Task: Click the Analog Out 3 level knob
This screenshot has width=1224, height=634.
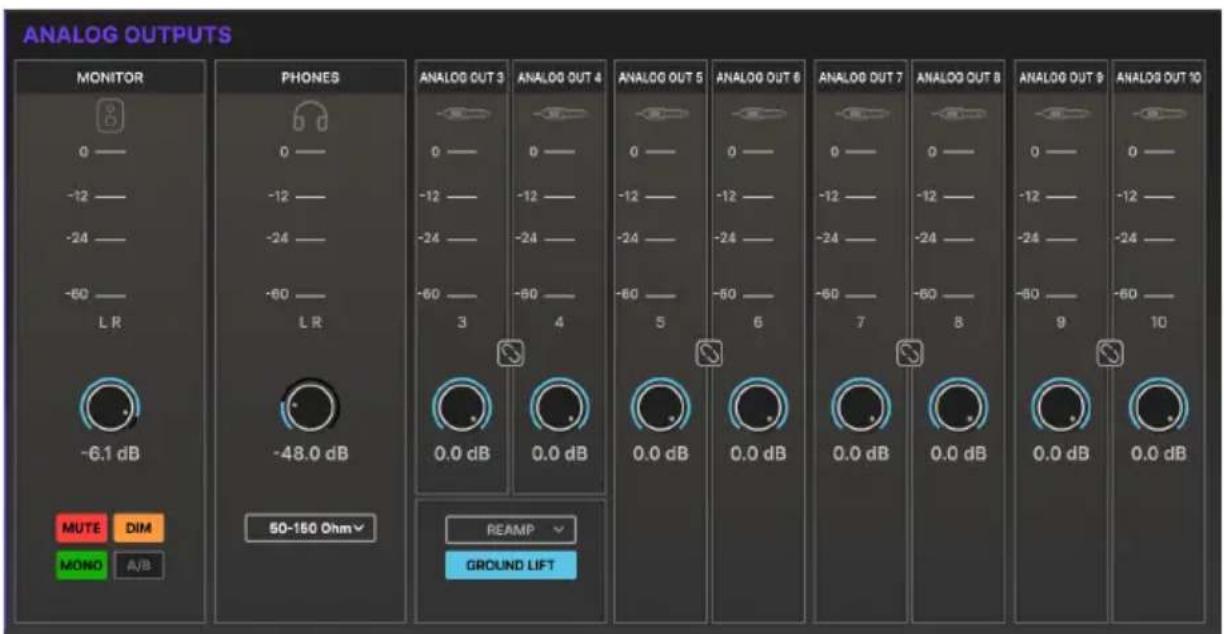Action: [x=461, y=408]
